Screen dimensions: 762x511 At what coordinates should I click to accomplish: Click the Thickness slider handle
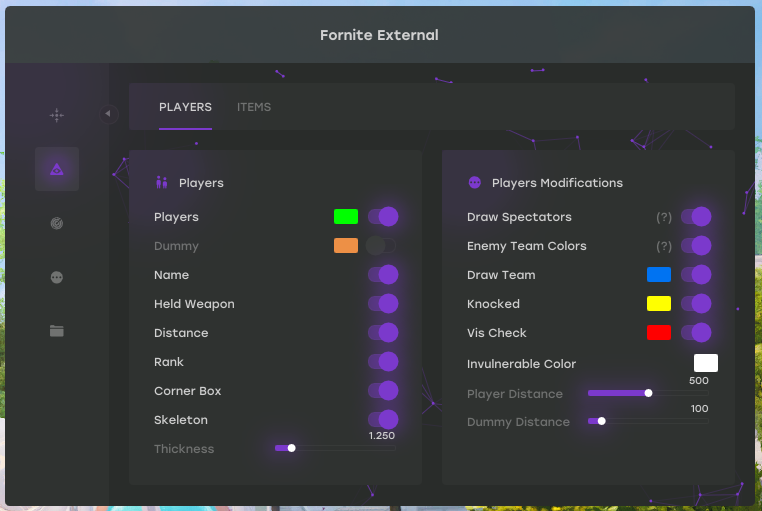point(292,448)
